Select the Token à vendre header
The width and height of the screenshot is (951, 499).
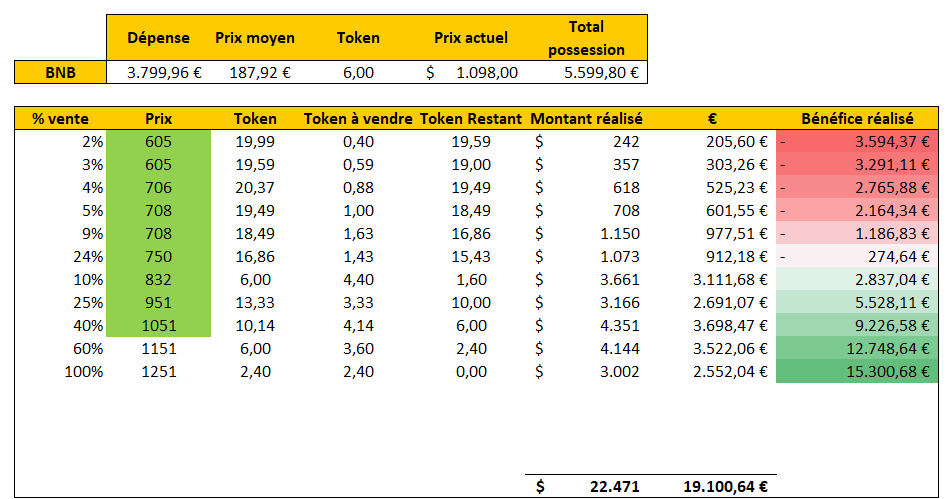[358, 118]
